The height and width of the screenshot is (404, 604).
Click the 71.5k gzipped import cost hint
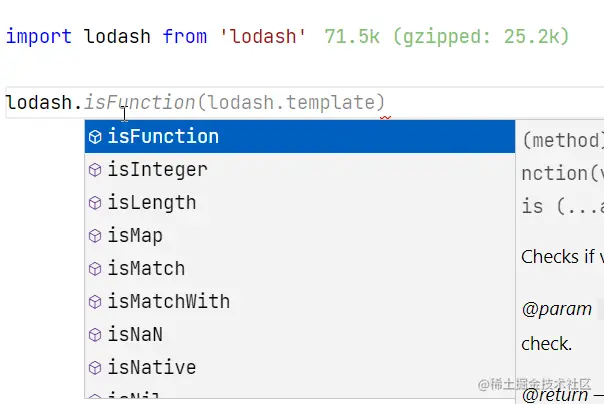446,37
